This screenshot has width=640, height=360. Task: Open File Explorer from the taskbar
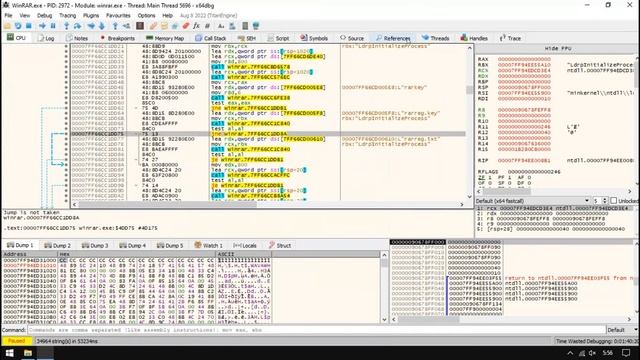pos(28,353)
